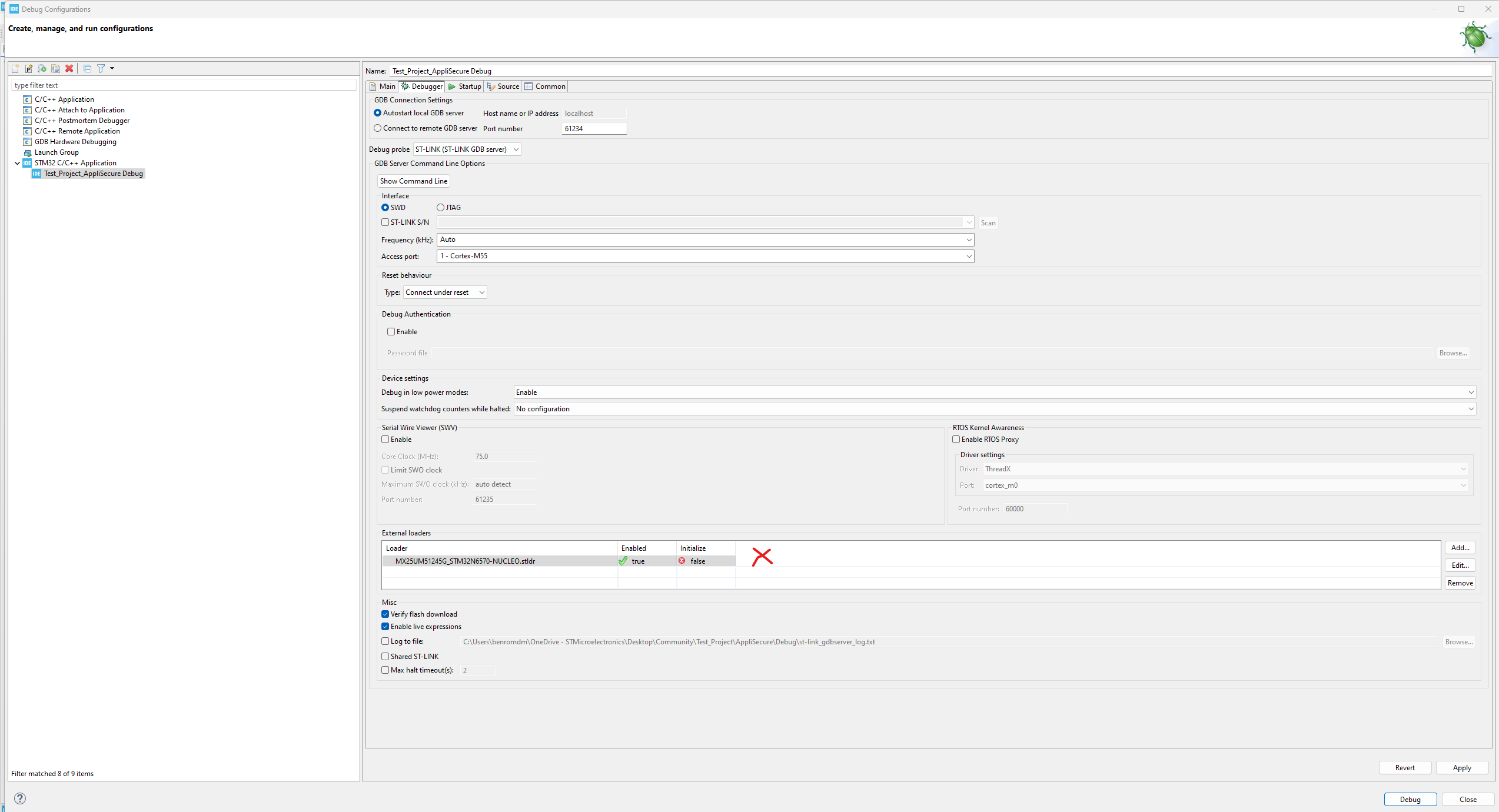Collapse the STM32 C/C++ Application node

17,163
